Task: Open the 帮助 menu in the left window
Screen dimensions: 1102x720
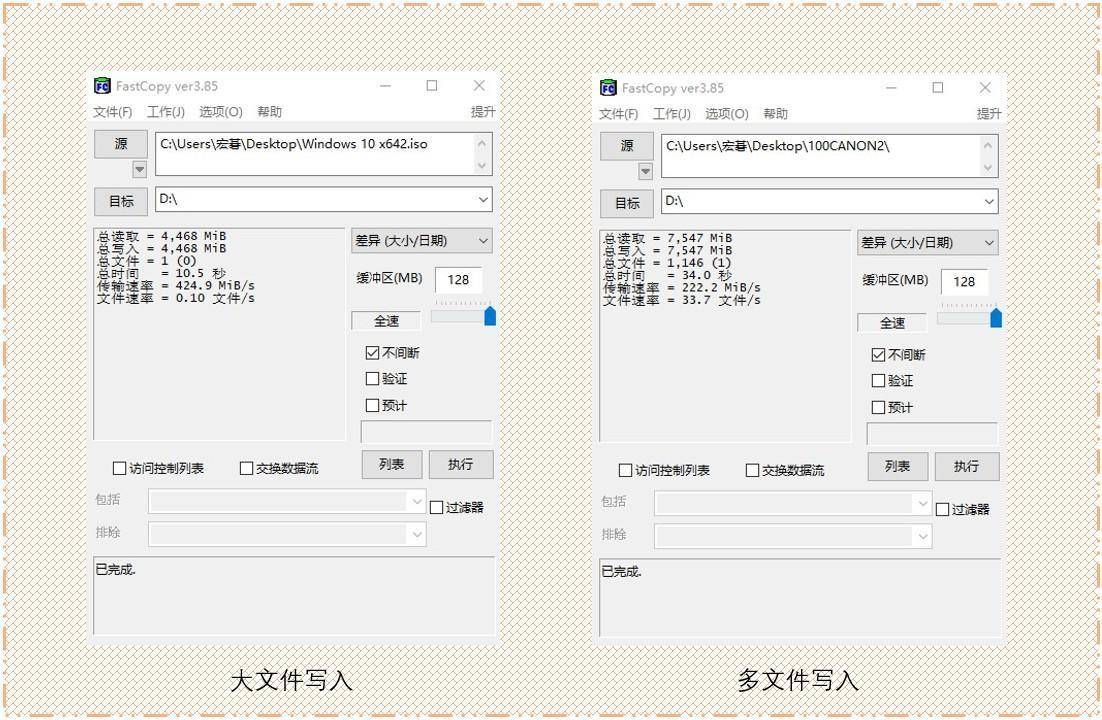Action: point(269,111)
